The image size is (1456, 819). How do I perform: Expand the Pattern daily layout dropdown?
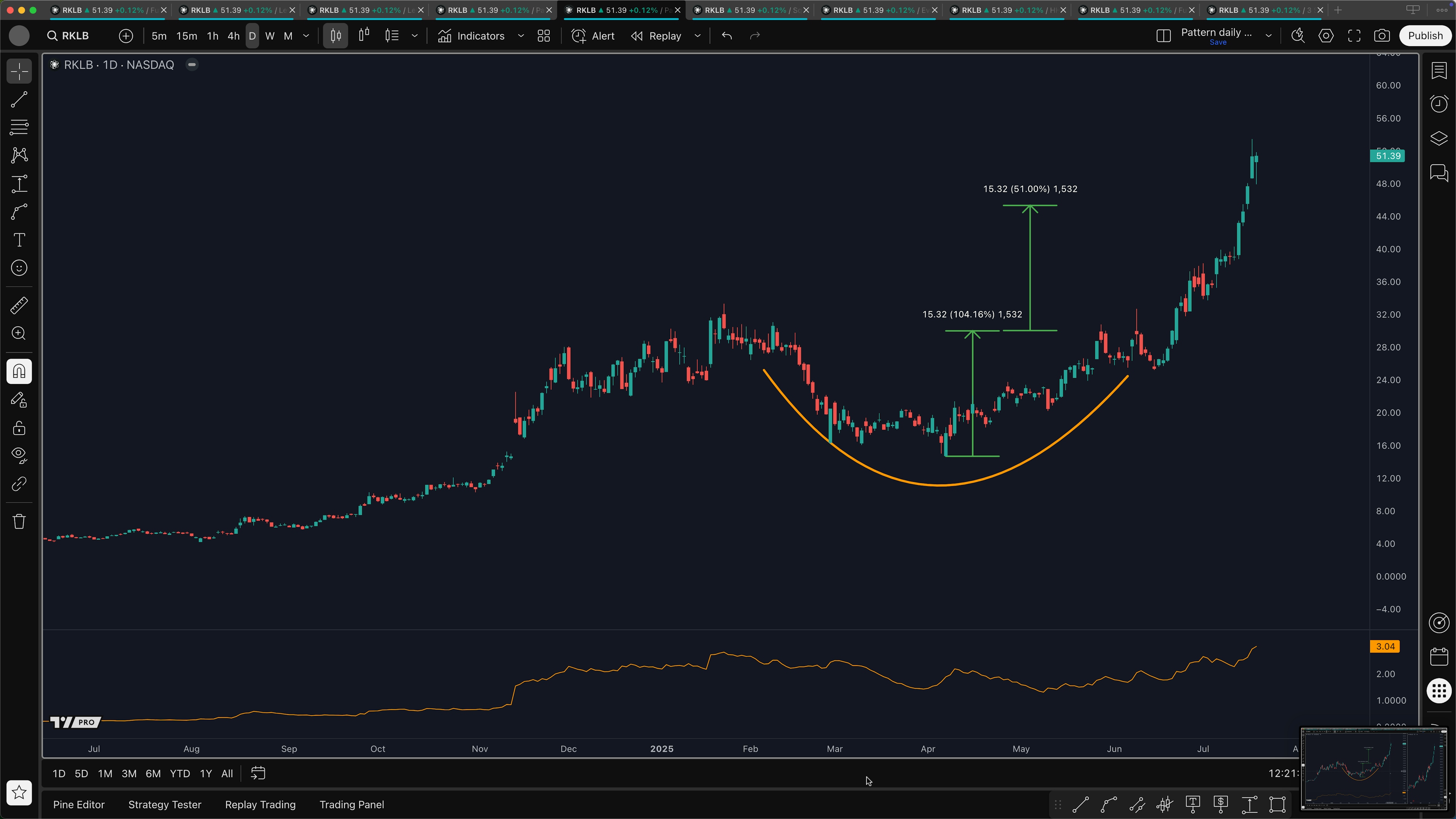click(x=1268, y=36)
